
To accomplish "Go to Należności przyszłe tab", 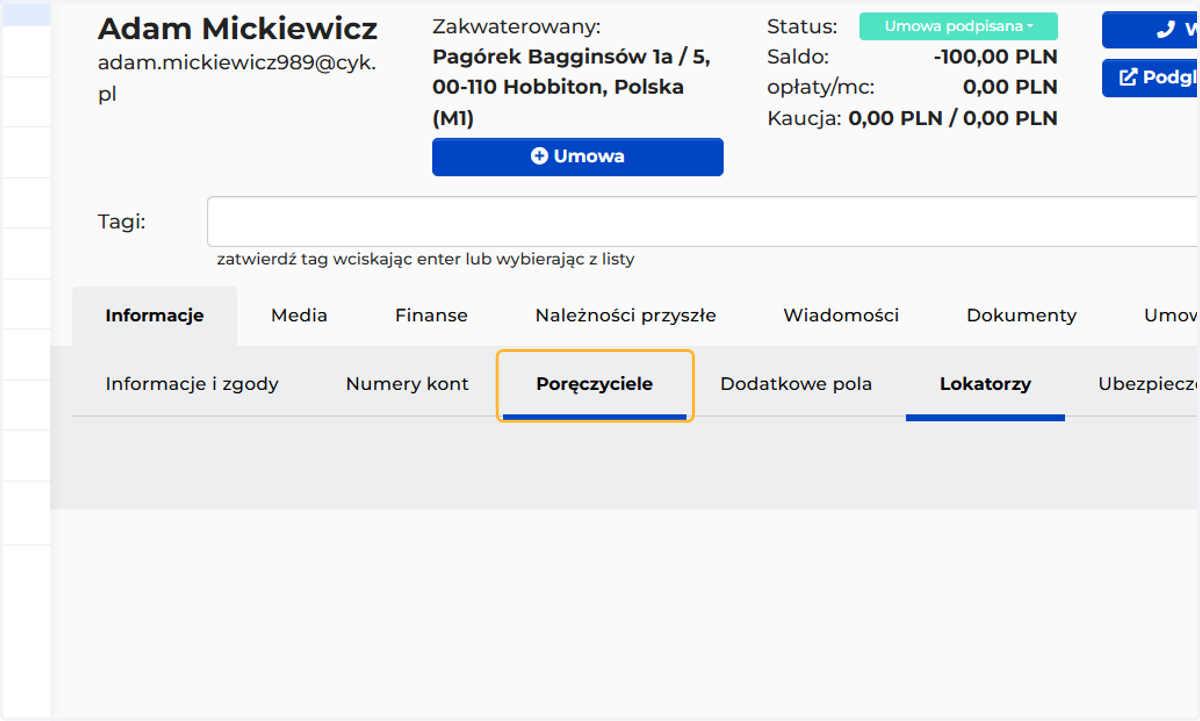I will point(625,316).
